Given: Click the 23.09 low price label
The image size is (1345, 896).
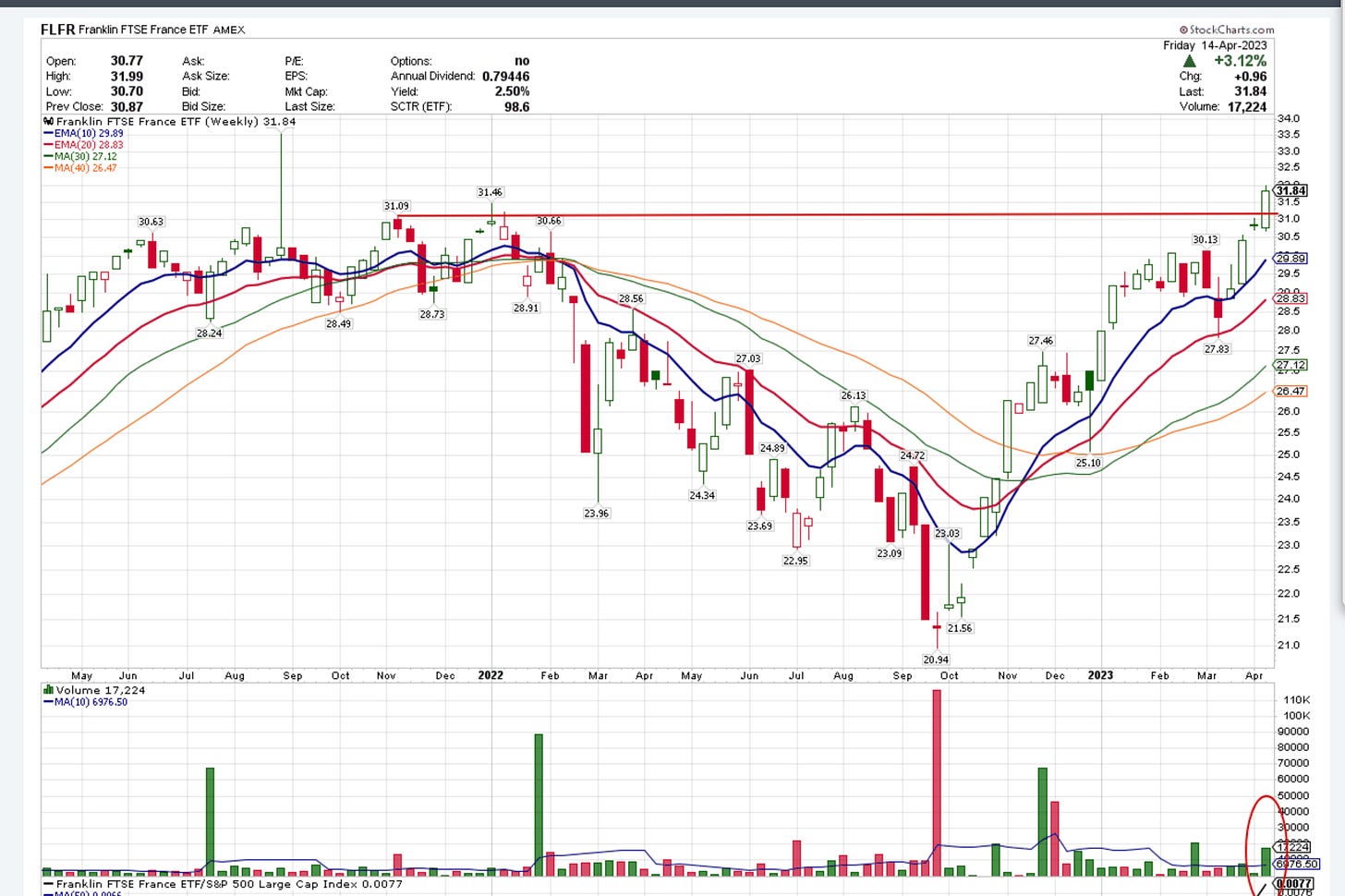Looking at the screenshot, I should [889, 553].
